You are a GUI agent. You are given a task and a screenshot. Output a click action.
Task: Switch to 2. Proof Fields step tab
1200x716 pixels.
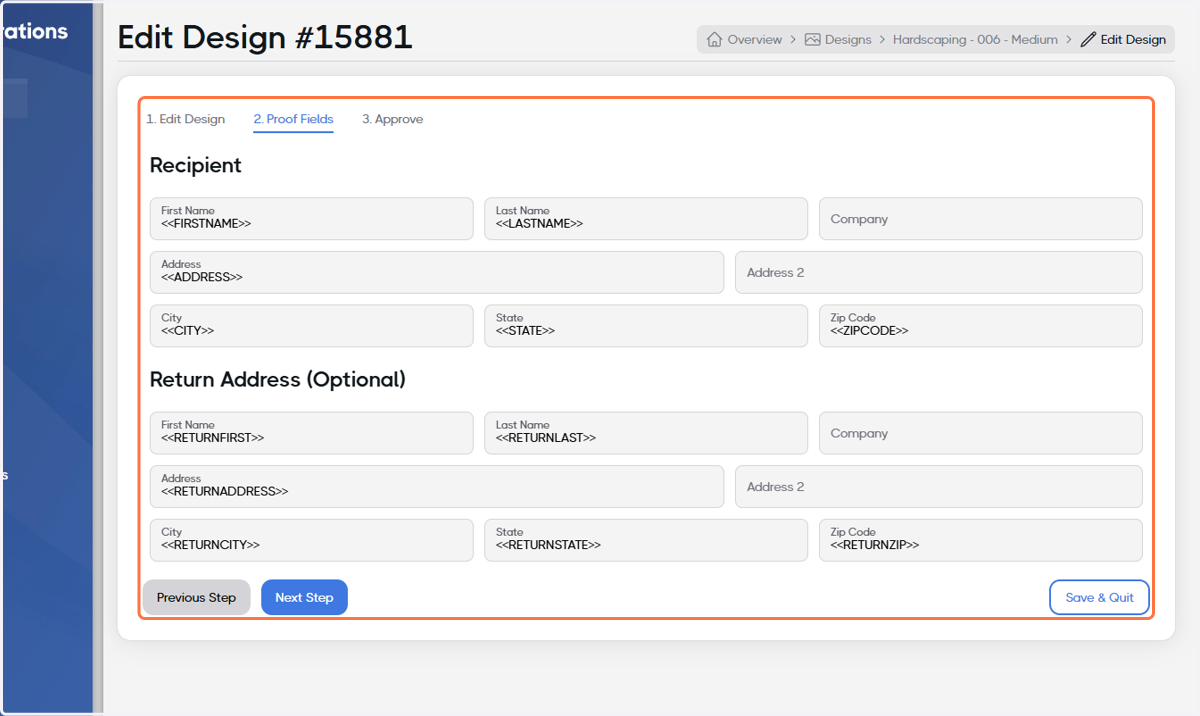293,119
